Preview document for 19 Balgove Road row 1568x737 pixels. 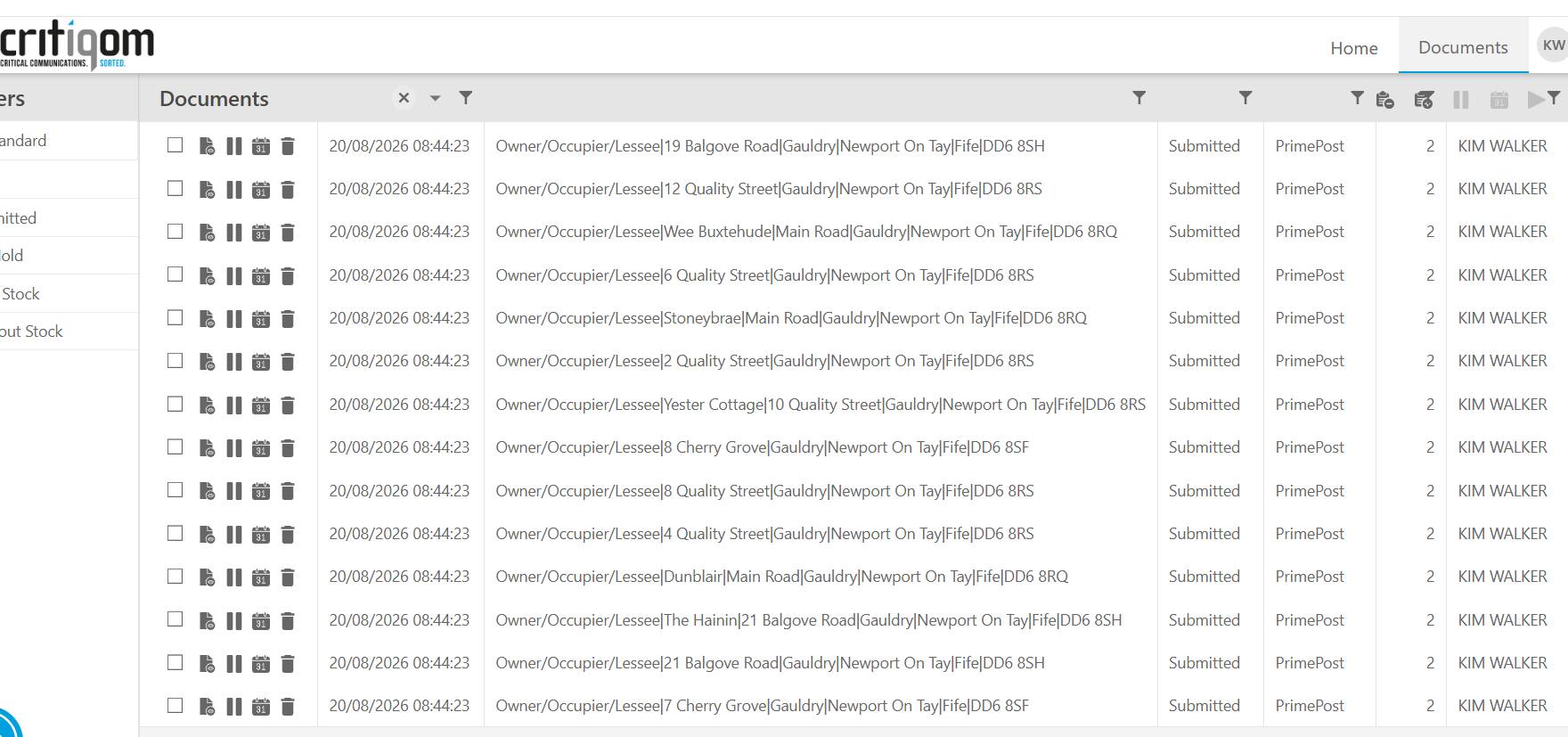pyautogui.click(x=207, y=146)
